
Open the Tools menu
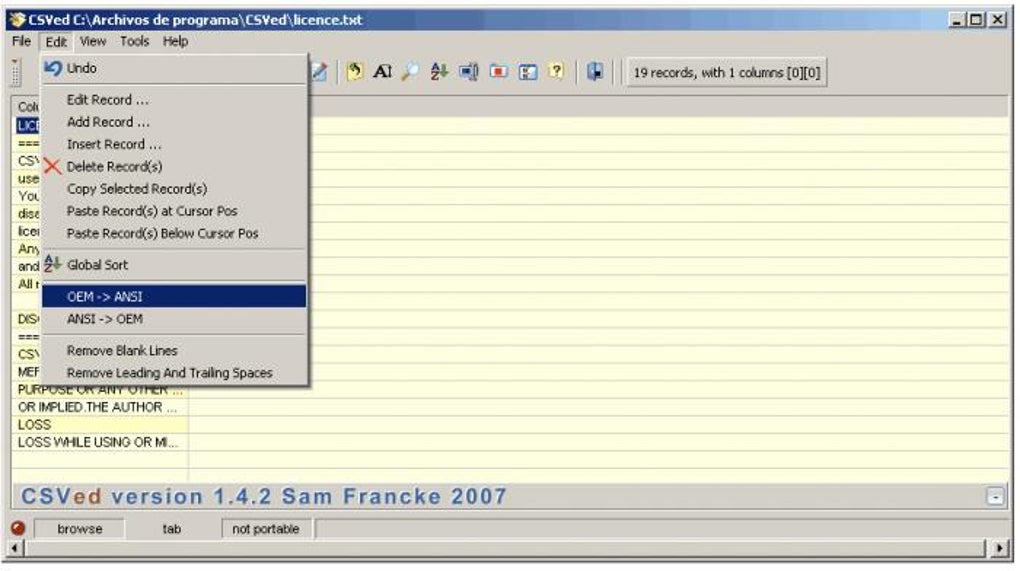point(135,41)
